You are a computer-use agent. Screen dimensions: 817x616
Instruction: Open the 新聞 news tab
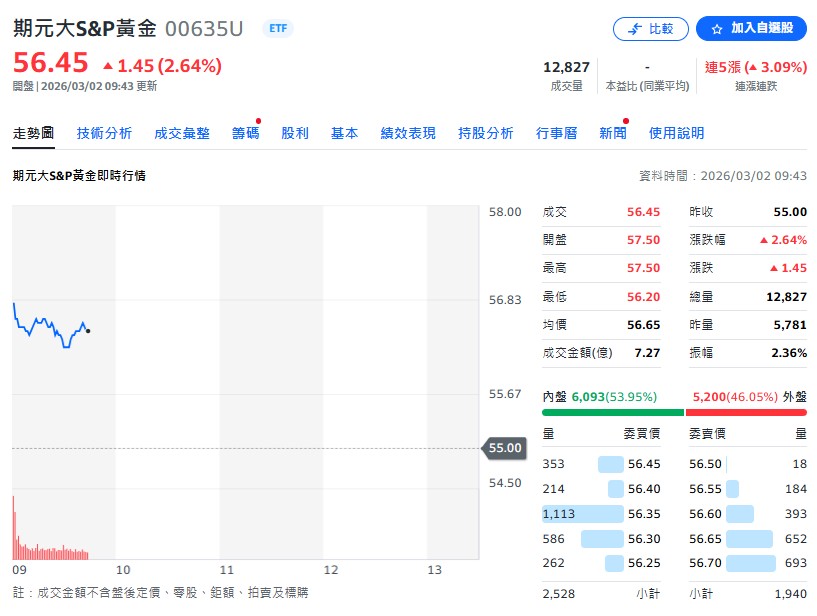tap(612, 131)
